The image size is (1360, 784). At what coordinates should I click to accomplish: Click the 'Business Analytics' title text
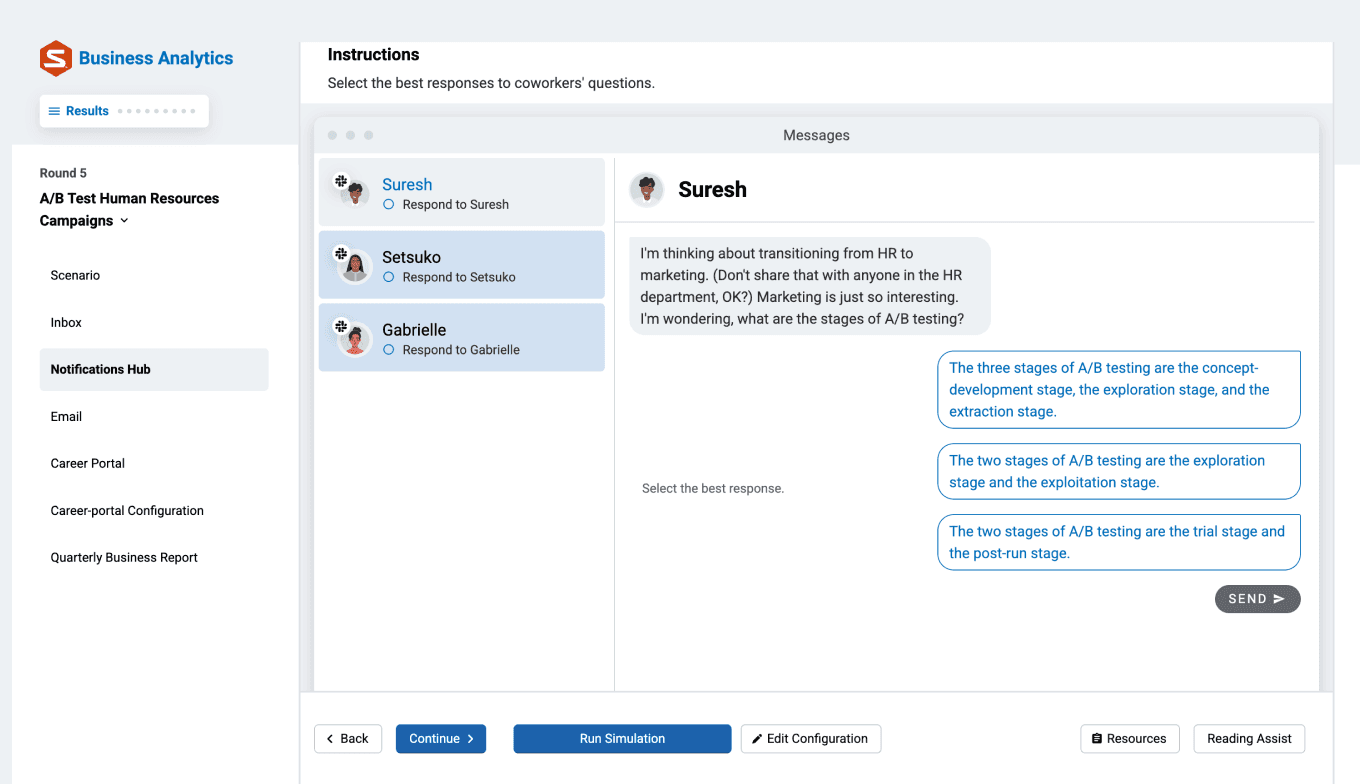(156, 58)
